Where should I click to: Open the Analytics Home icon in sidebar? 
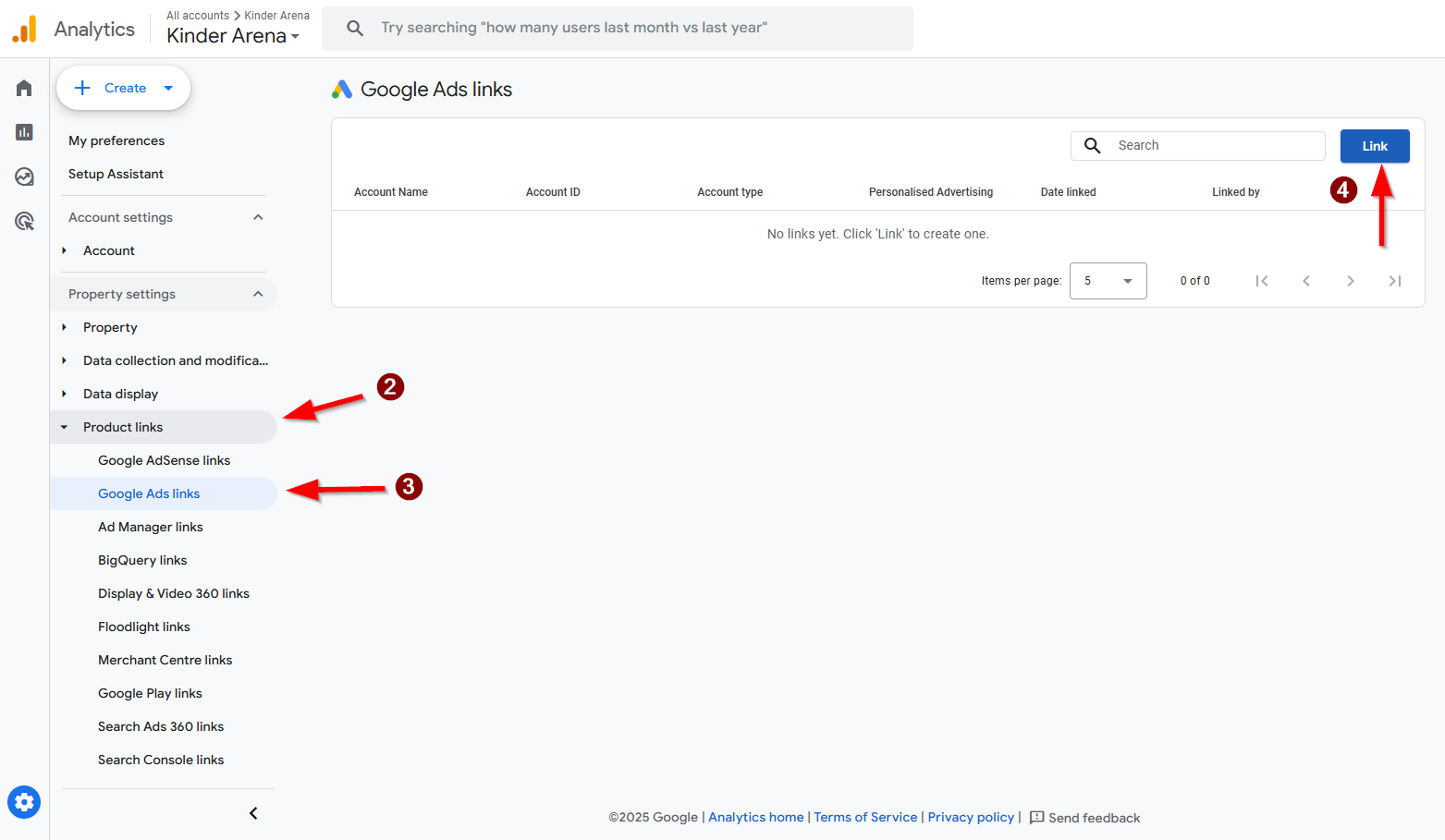24,88
